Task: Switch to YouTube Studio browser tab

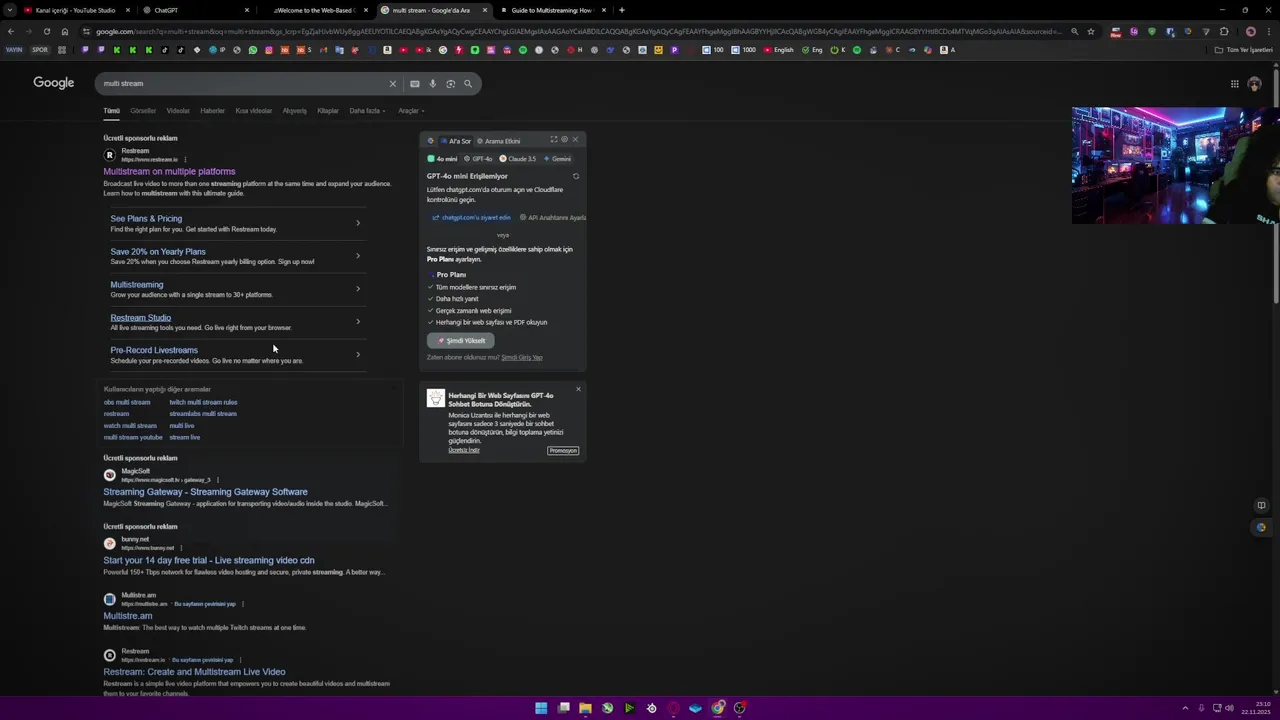Action: 75,10
